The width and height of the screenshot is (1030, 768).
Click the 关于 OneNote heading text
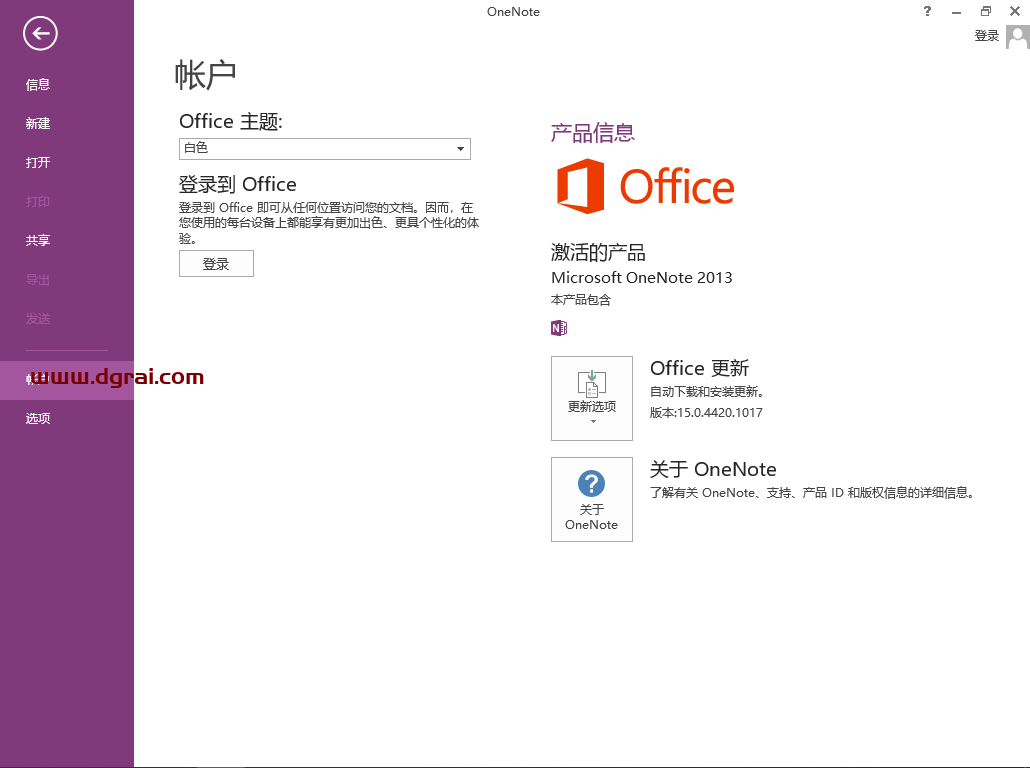click(x=713, y=469)
